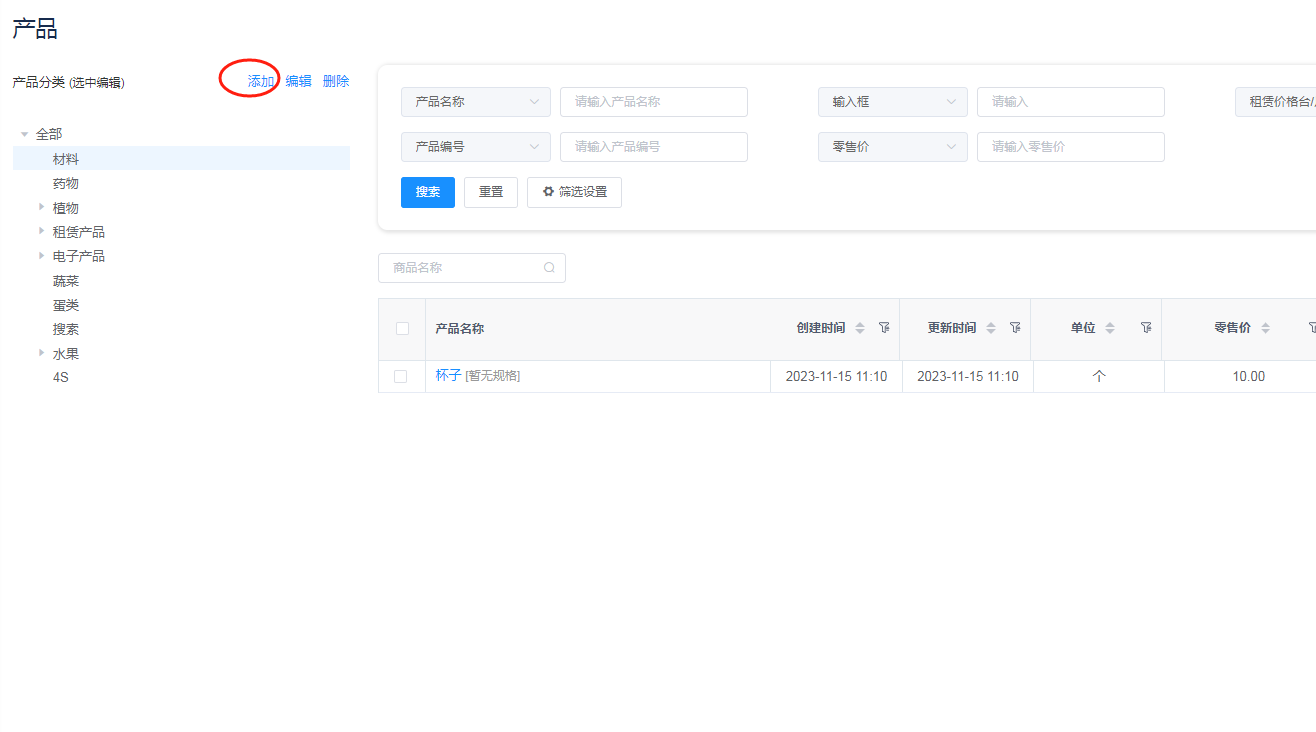This screenshot has height=732, width=1316.
Task: Select the 药物 category in the tree
Action: (x=66, y=183)
